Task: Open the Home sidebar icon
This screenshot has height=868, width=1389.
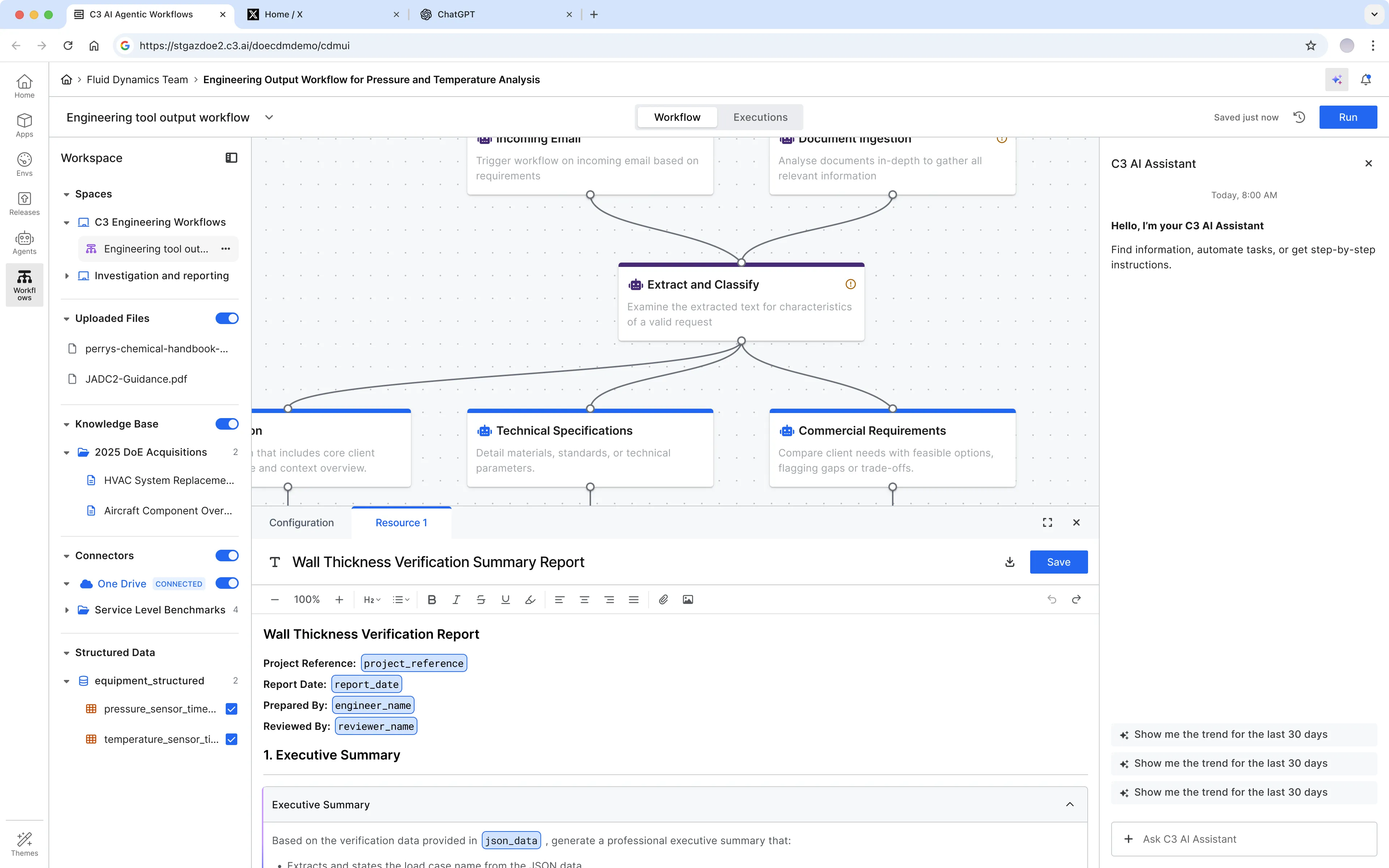Action: click(24, 86)
